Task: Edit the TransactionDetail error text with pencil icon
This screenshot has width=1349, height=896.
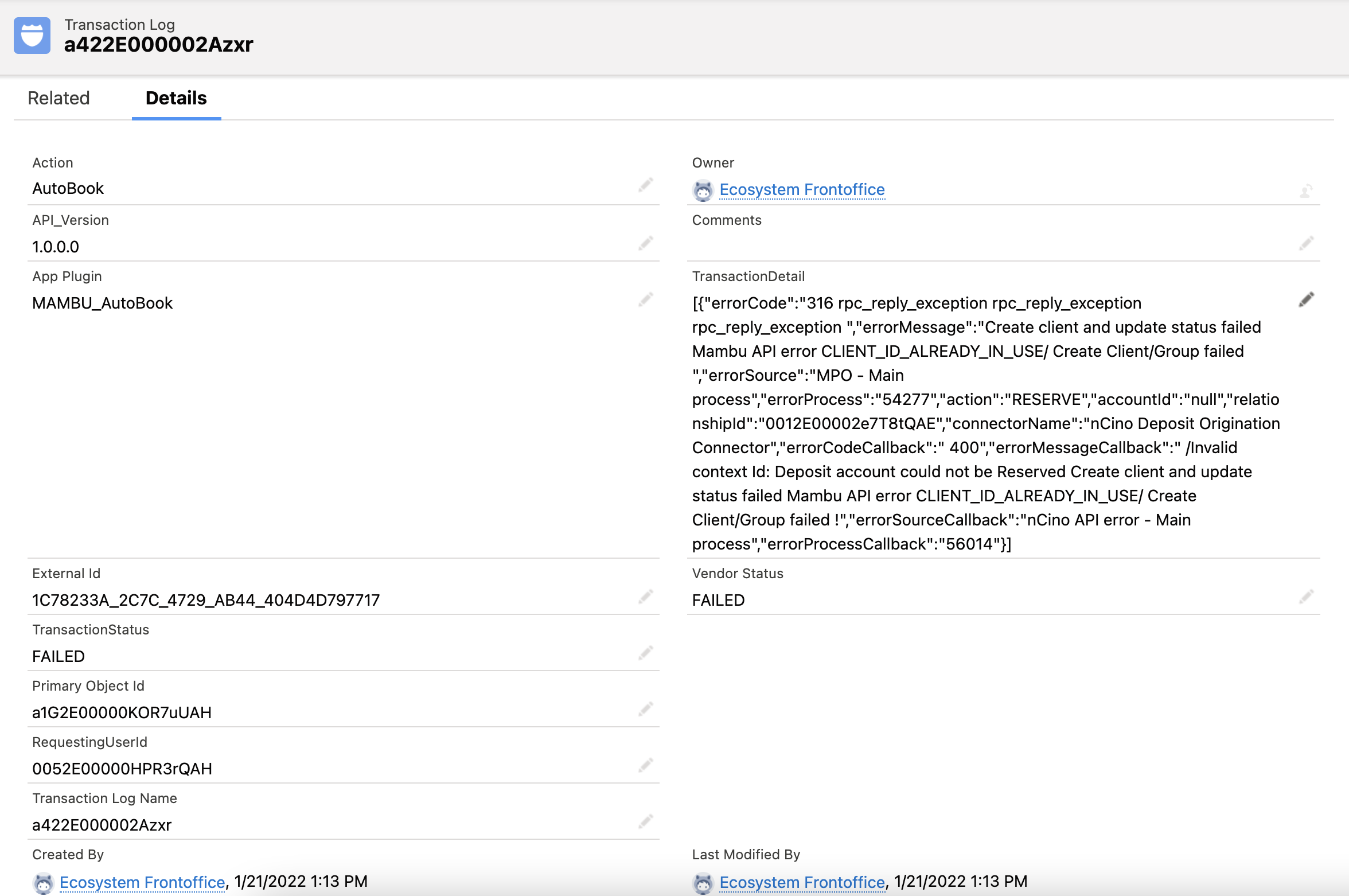Action: [x=1307, y=298]
